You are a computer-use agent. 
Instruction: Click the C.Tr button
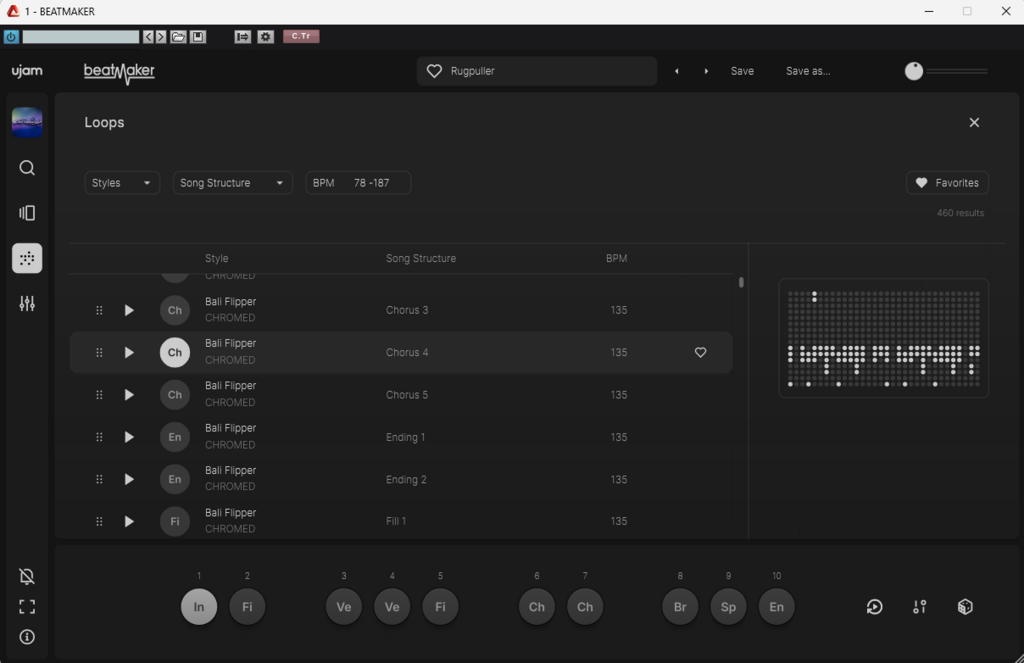click(301, 37)
